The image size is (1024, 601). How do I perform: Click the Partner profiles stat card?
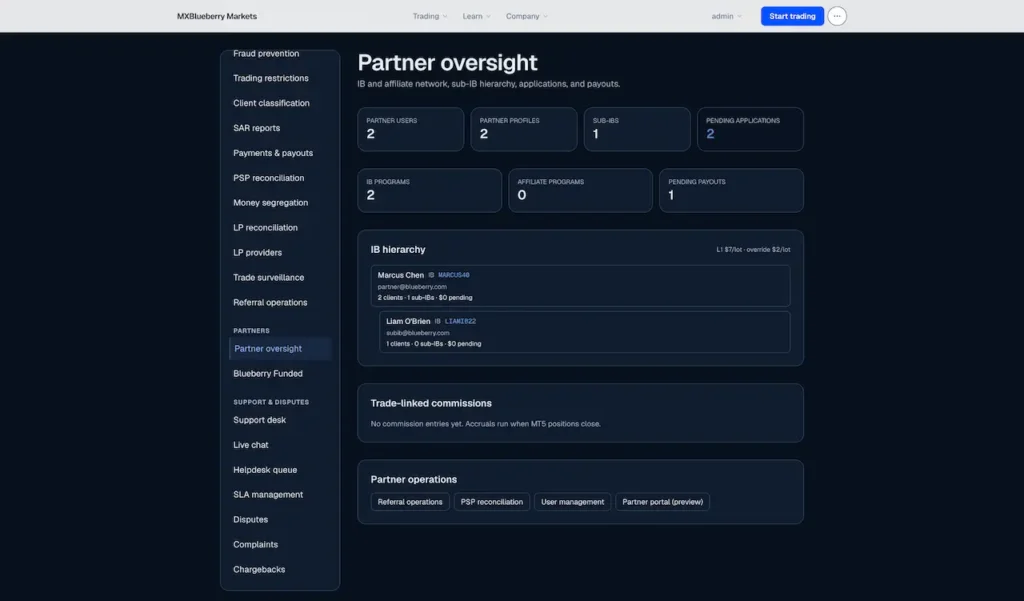[524, 129]
